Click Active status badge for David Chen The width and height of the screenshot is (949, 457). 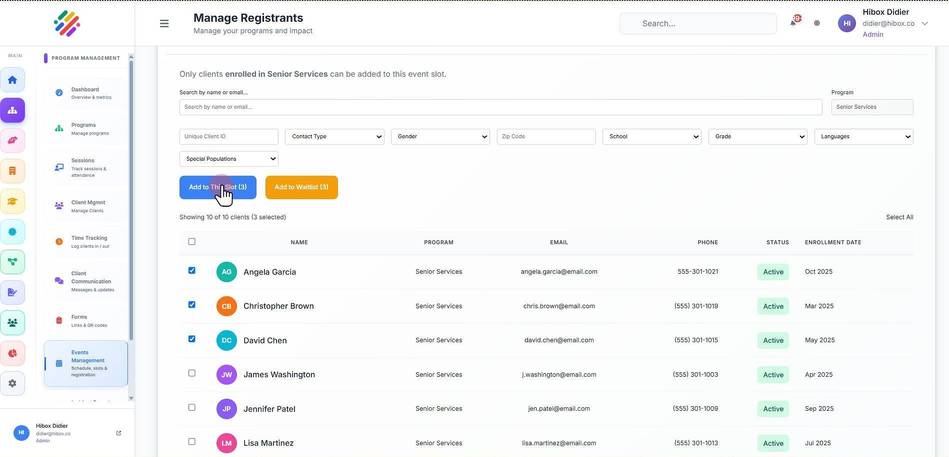coord(773,340)
